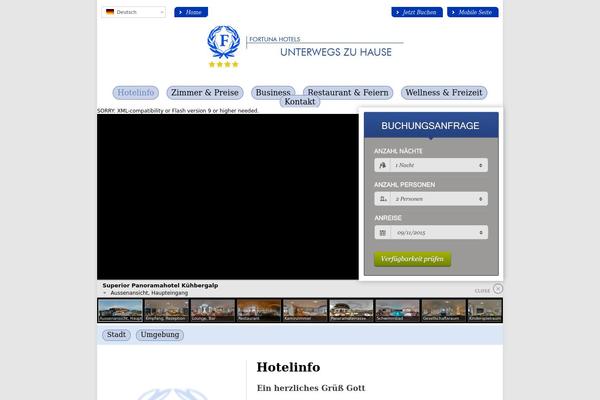Screen dimensions: 600x400
Task: Click the calendar icon in Anreise field
Action: pos(383,232)
